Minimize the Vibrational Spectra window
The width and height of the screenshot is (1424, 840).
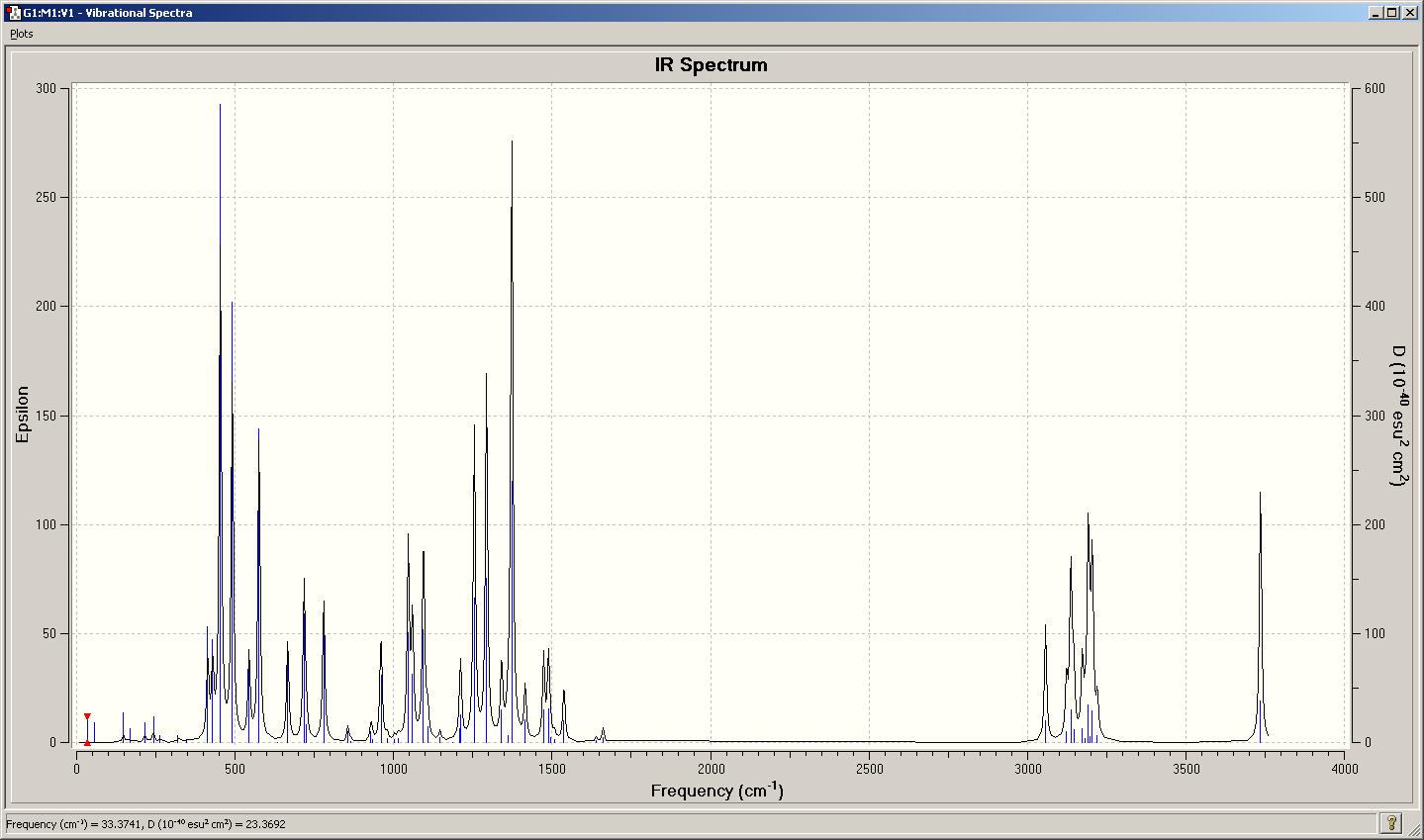[x=1377, y=13]
